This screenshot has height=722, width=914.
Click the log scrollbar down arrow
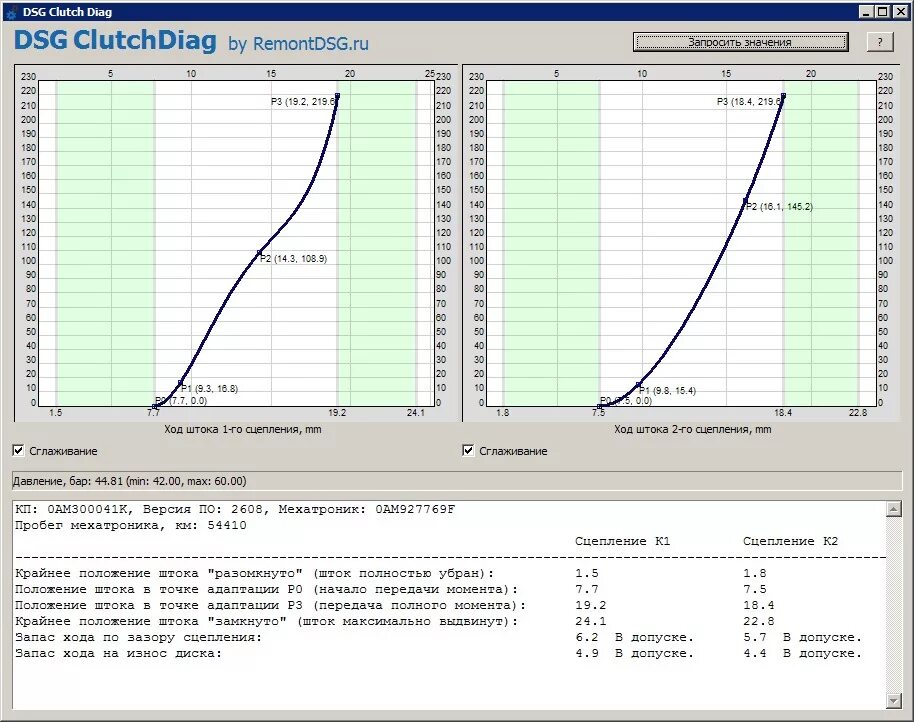894,700
